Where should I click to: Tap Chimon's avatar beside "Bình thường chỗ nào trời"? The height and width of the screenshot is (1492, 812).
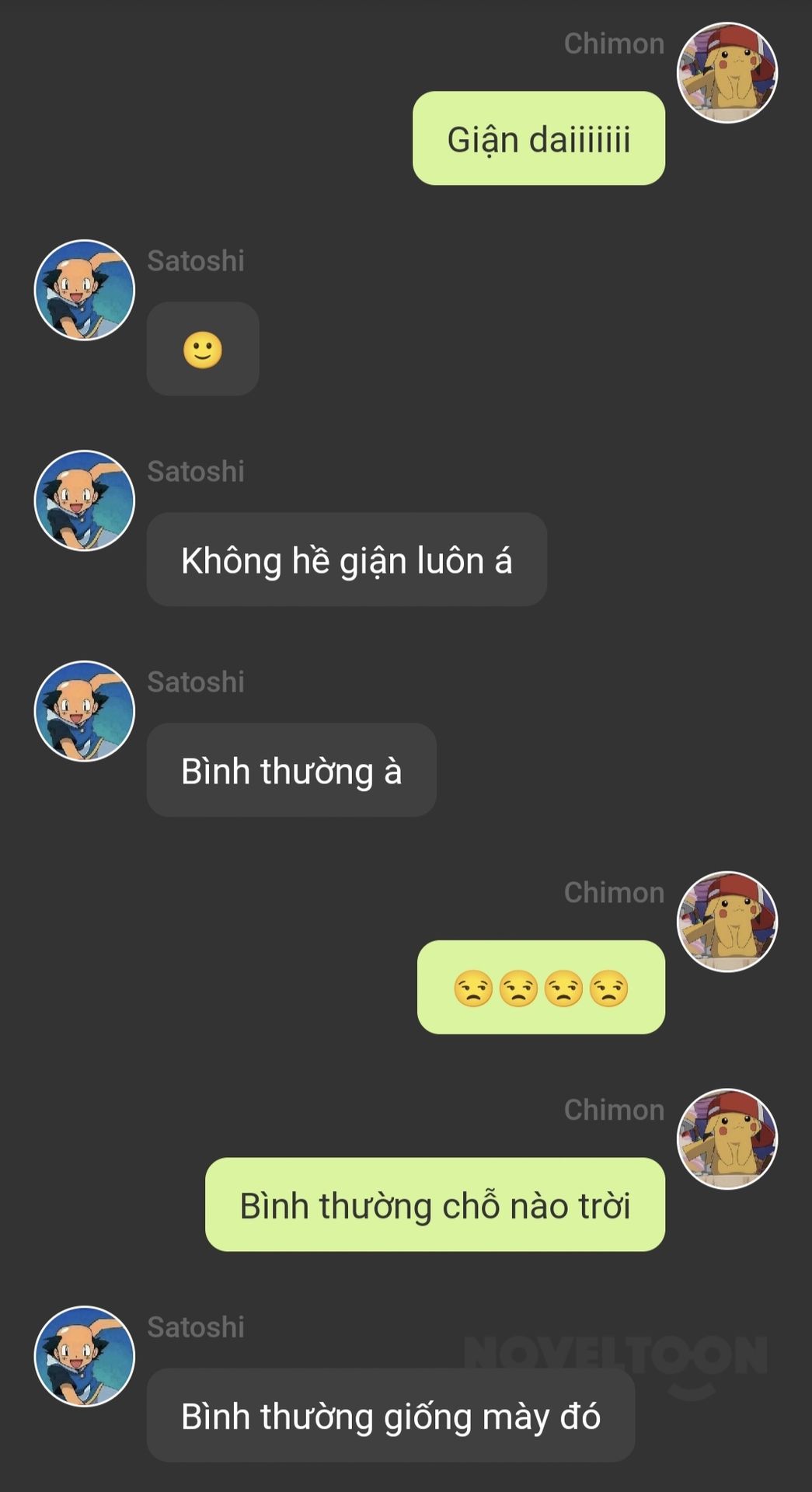click(x=727, y=1139)
